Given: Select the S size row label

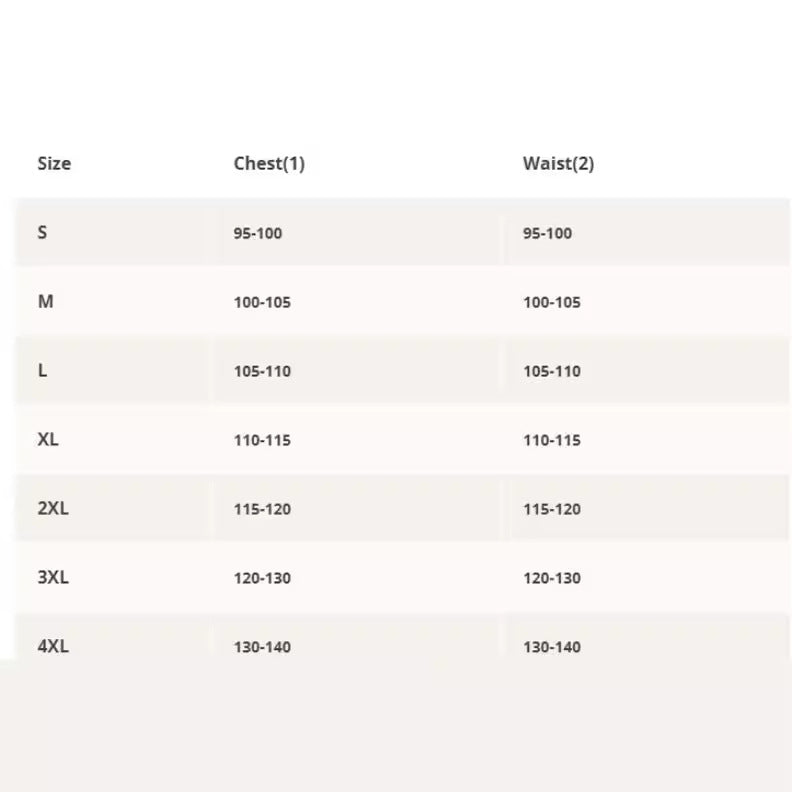Looking at the screenshot, I should tap(42, 232).
